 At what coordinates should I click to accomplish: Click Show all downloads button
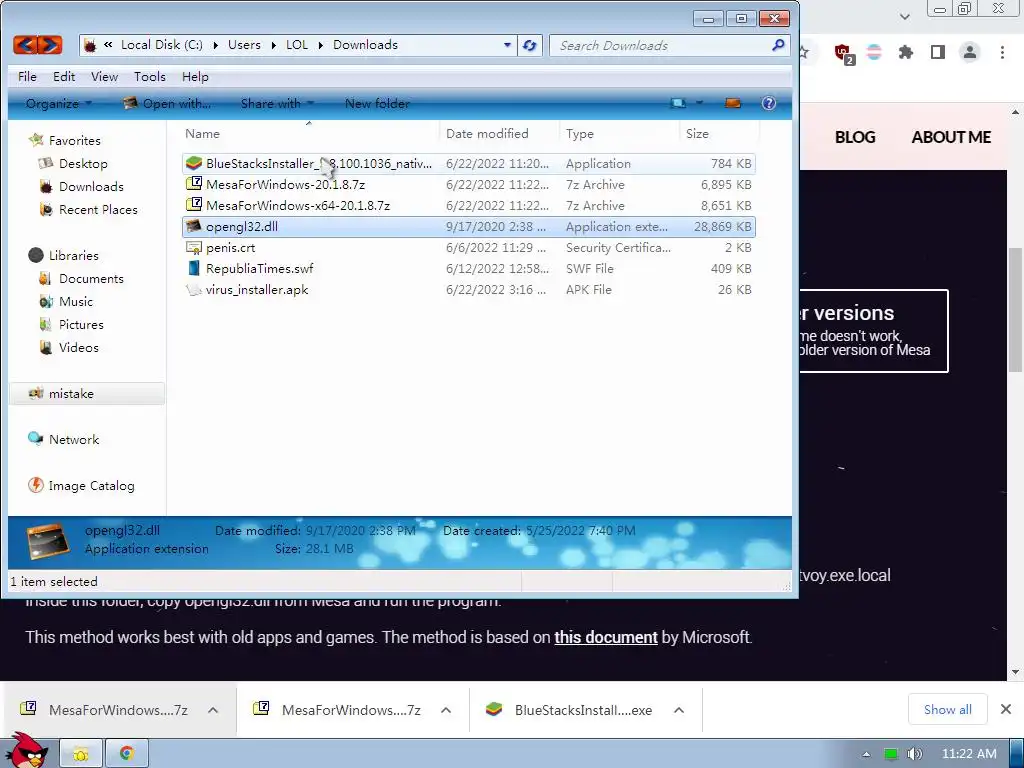pos(948,709)
